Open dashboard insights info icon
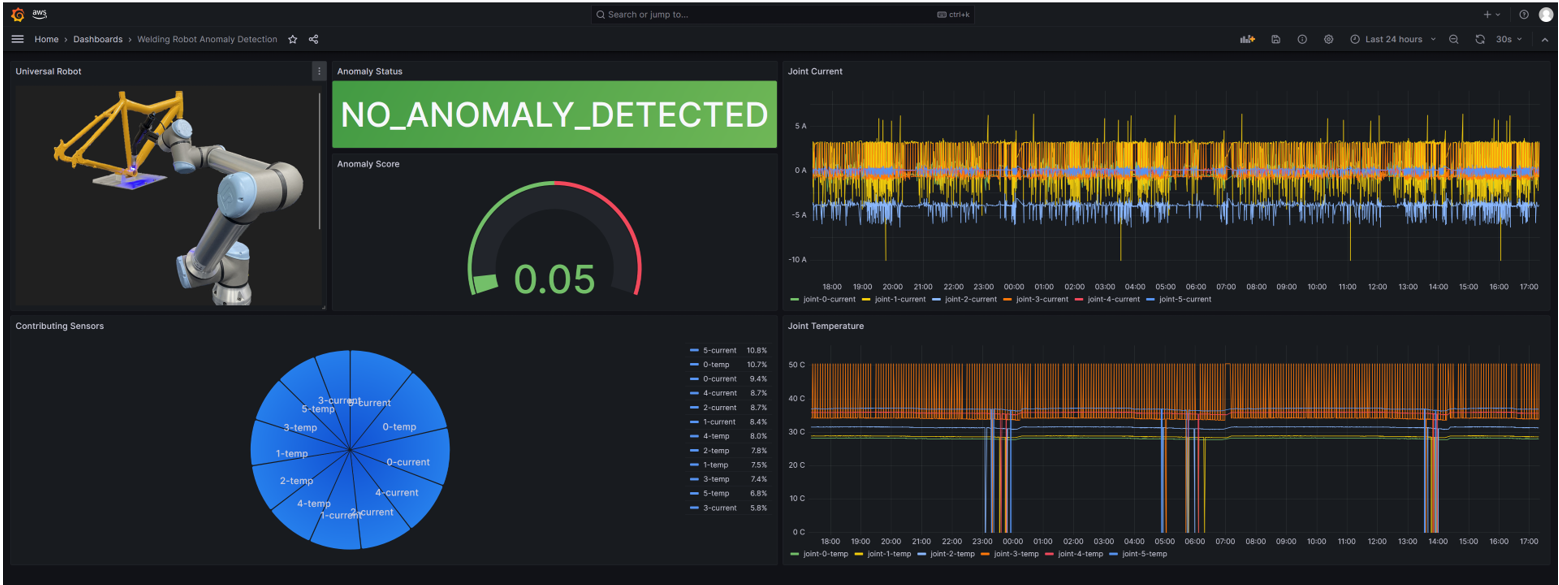Viewport: 1559px width, 585px height. click(x=1302, y=39)
